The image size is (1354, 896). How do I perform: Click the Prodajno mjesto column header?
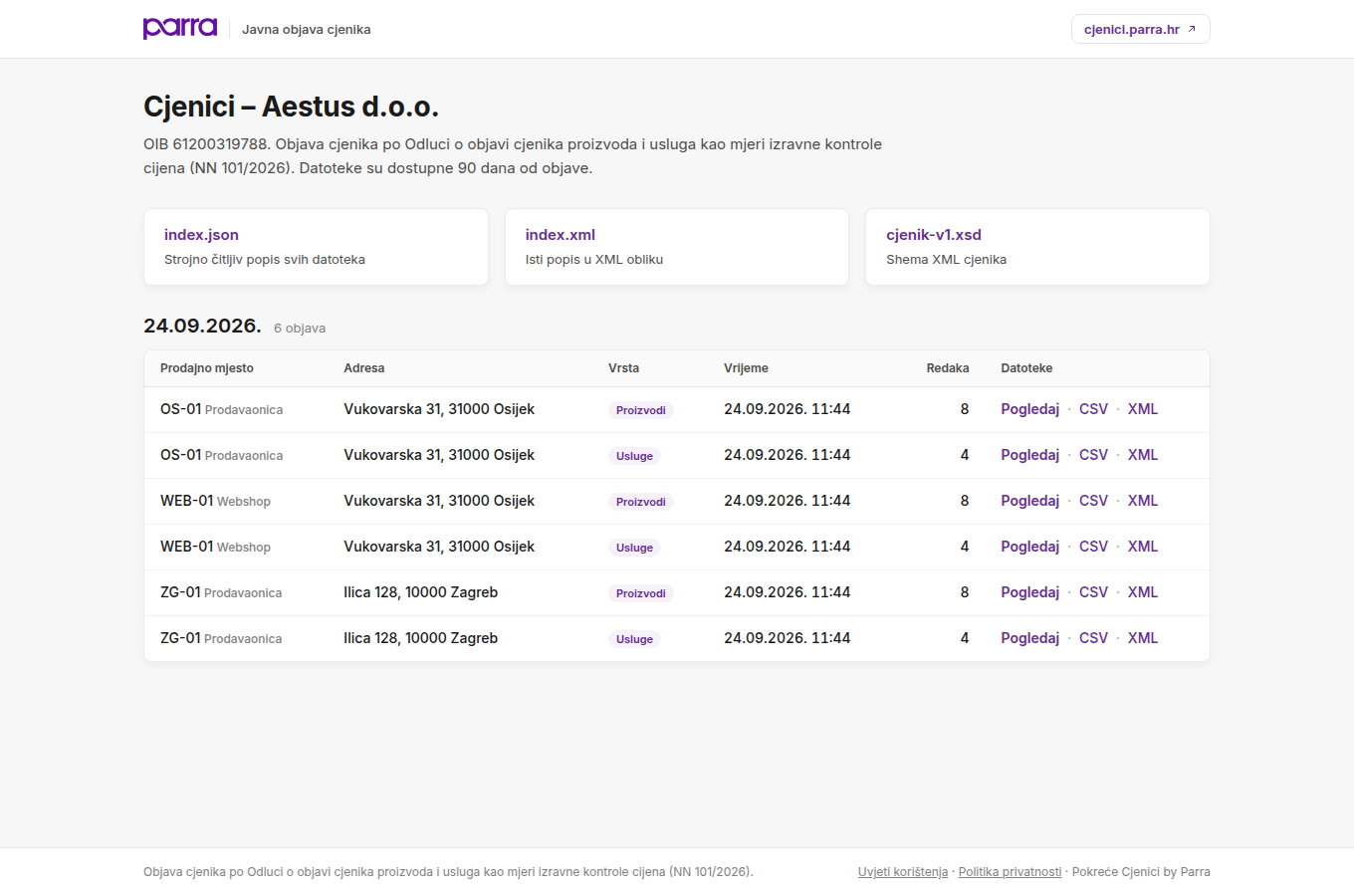tap(207, 368)
